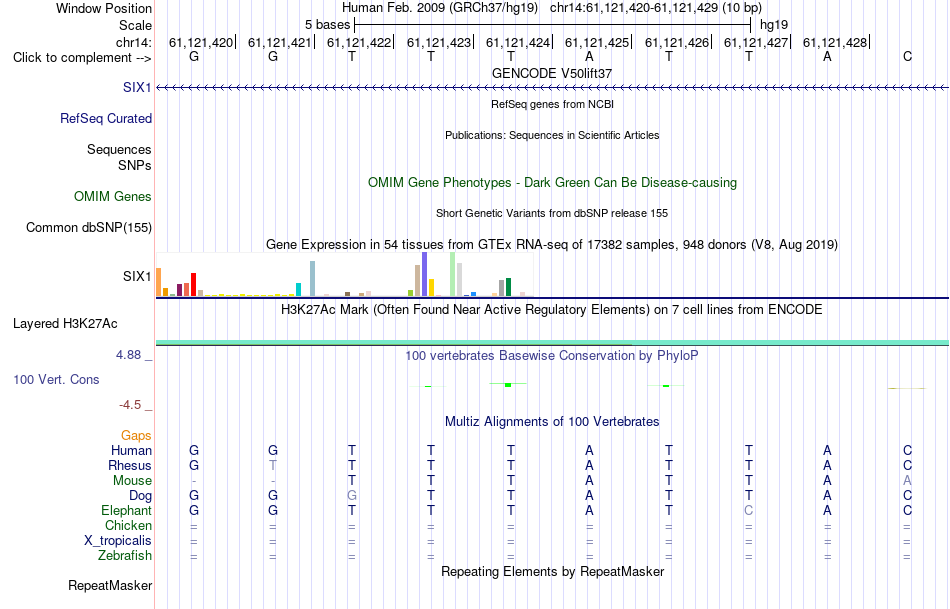Click position label 61,121,420
The image size is (950, 609).
tap(201, 42)
